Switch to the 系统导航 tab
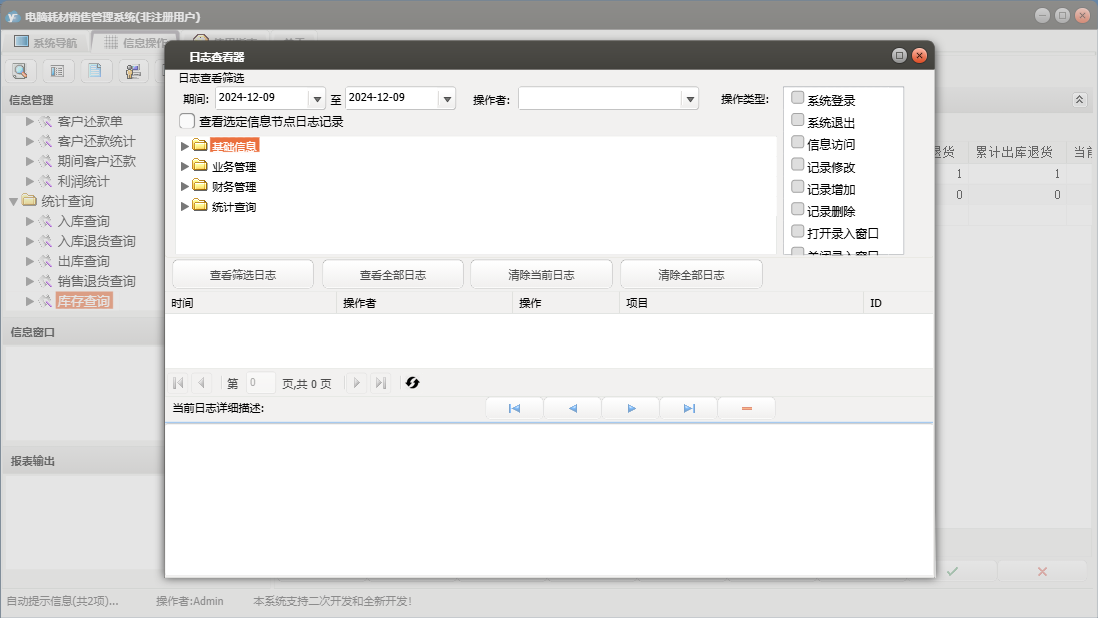Screen dimensions: 1098x618 pos(45,43)
